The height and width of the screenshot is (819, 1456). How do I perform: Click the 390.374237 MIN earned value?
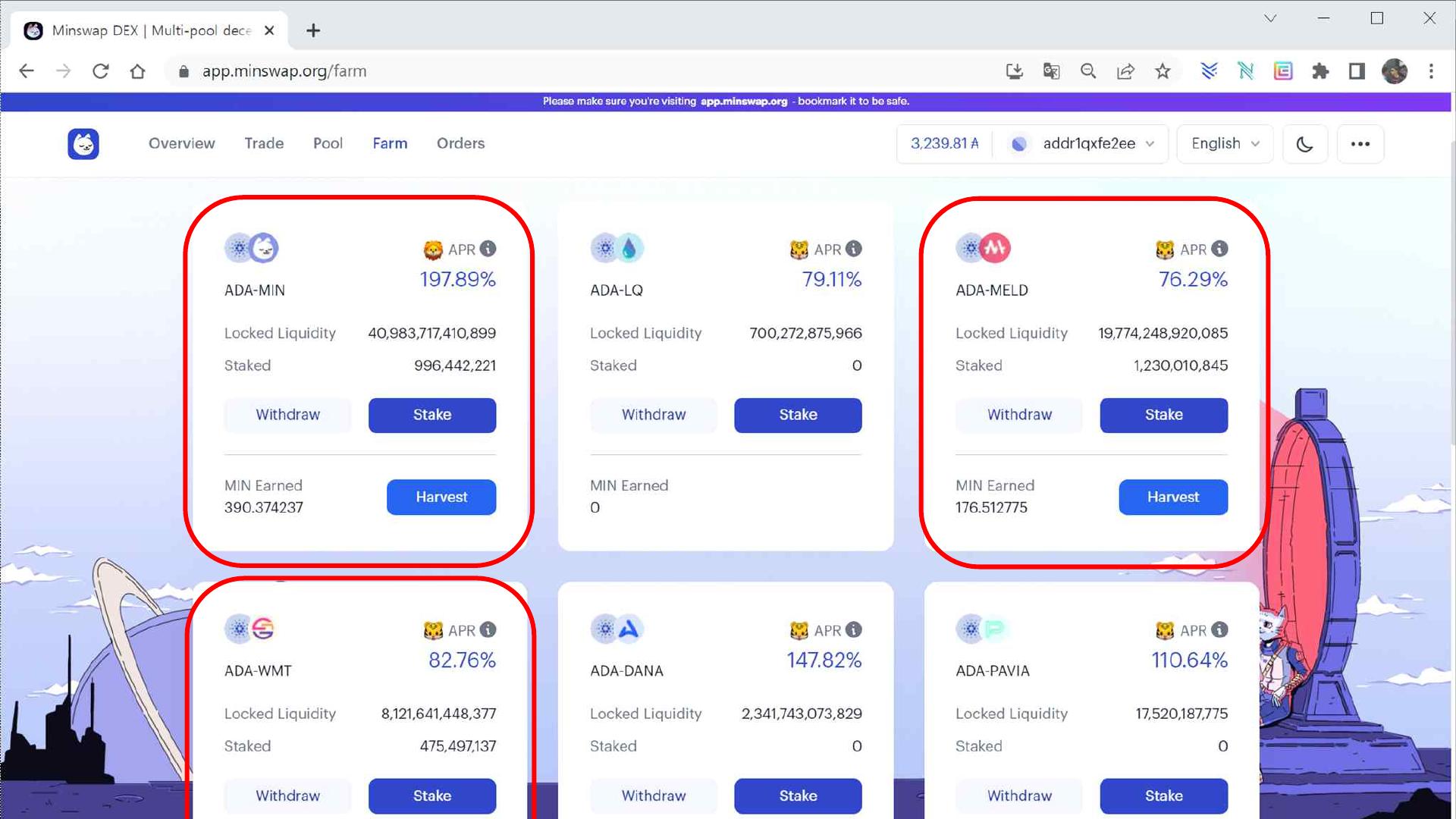click(263, 507)
